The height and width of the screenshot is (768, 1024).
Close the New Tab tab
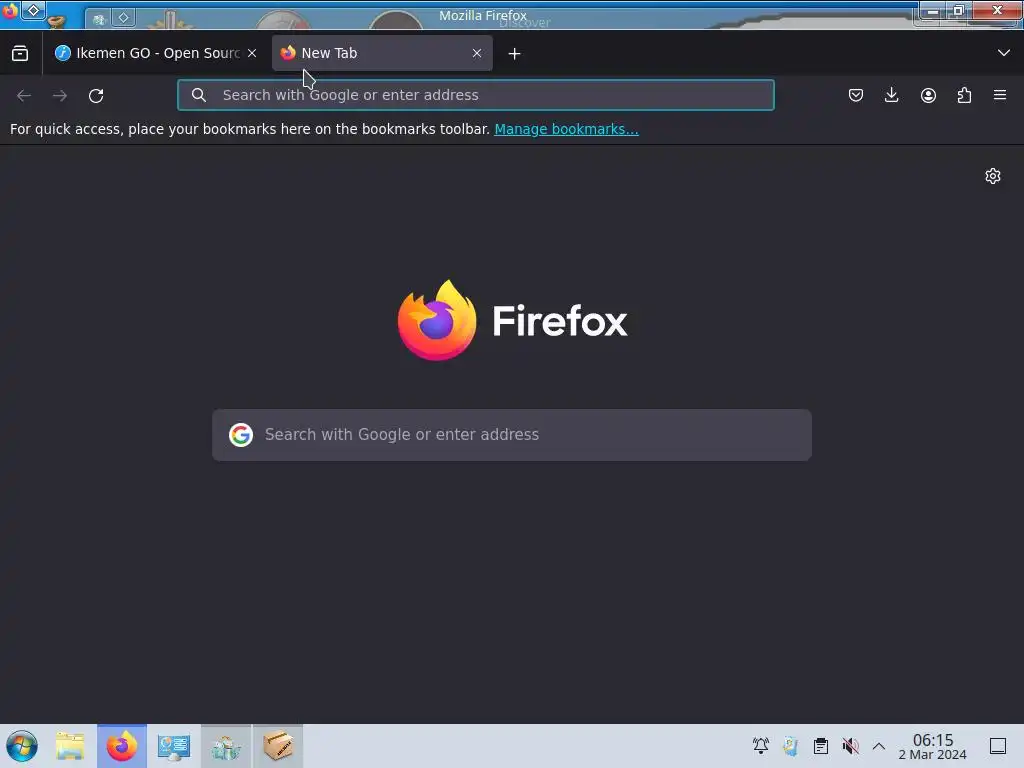point(477,53)
